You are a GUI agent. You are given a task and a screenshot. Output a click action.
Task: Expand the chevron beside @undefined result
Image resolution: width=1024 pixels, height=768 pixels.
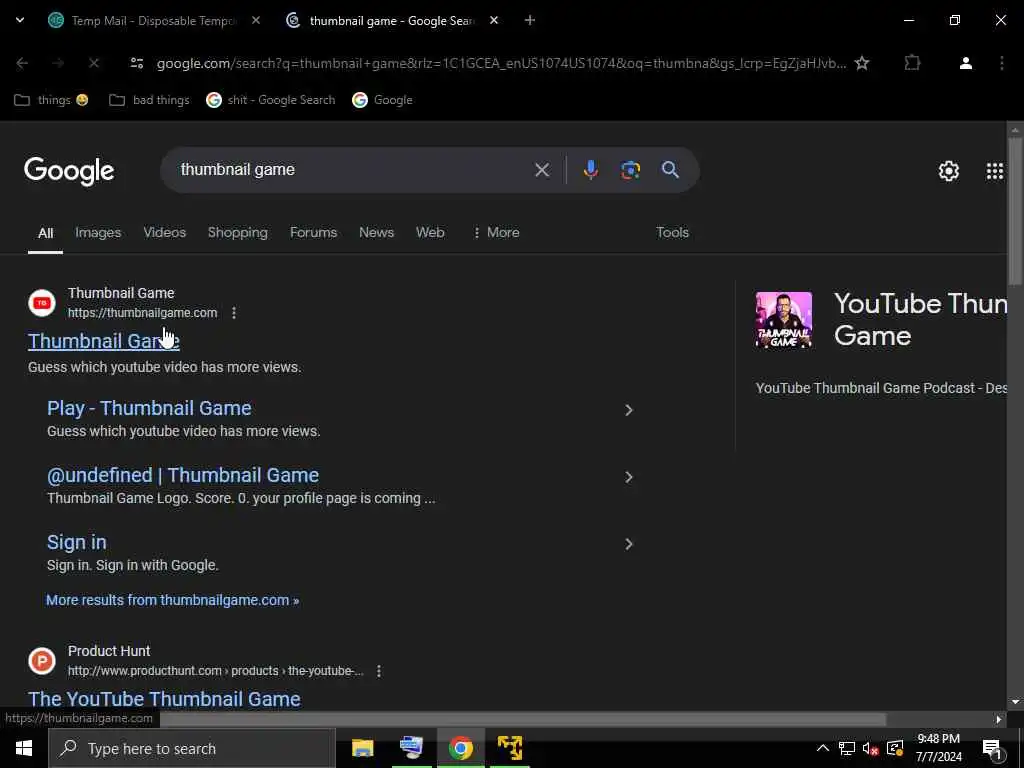pyautogui.click(x=628, y=477)
